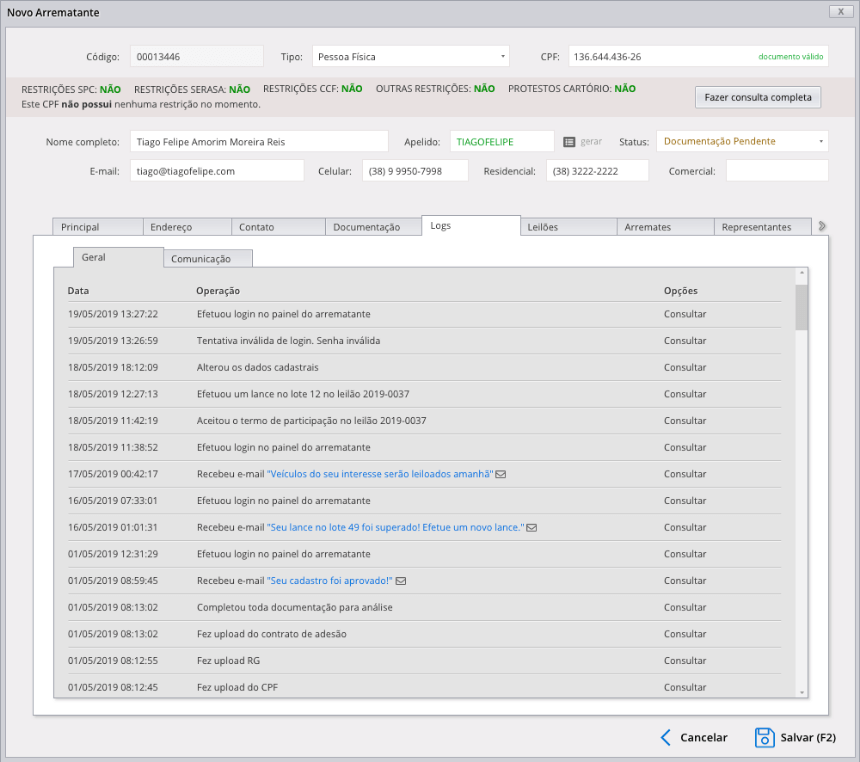Focus the empty Comercial phone field
Viewport: 860px width, 762px height.
click(x=776, y=171)
